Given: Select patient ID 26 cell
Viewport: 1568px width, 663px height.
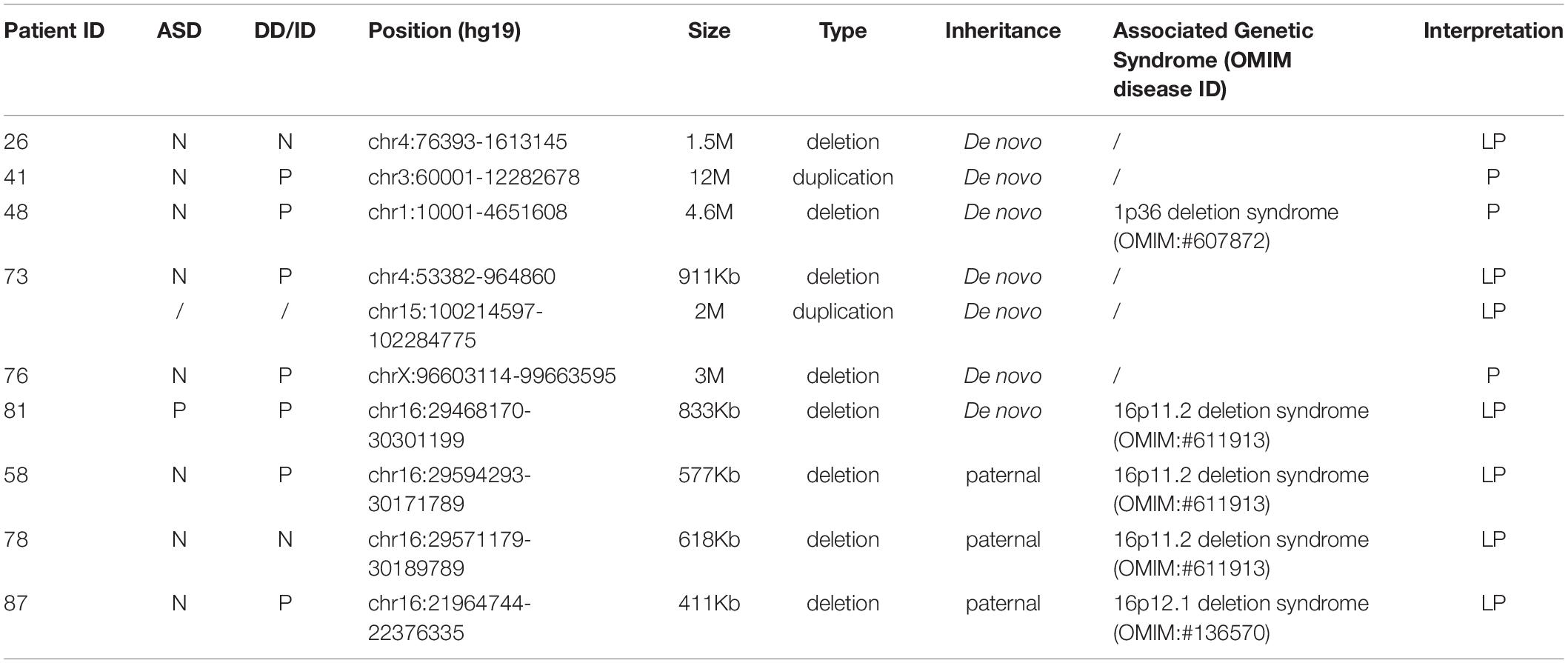Looking at the screenshot, I should point(16,141).
